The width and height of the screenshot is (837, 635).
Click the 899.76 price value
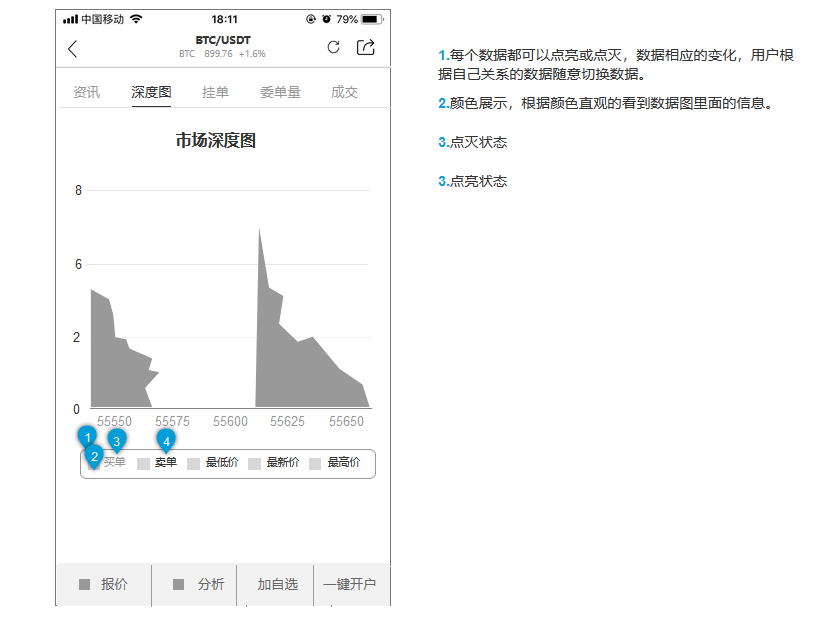click(218, 54)
